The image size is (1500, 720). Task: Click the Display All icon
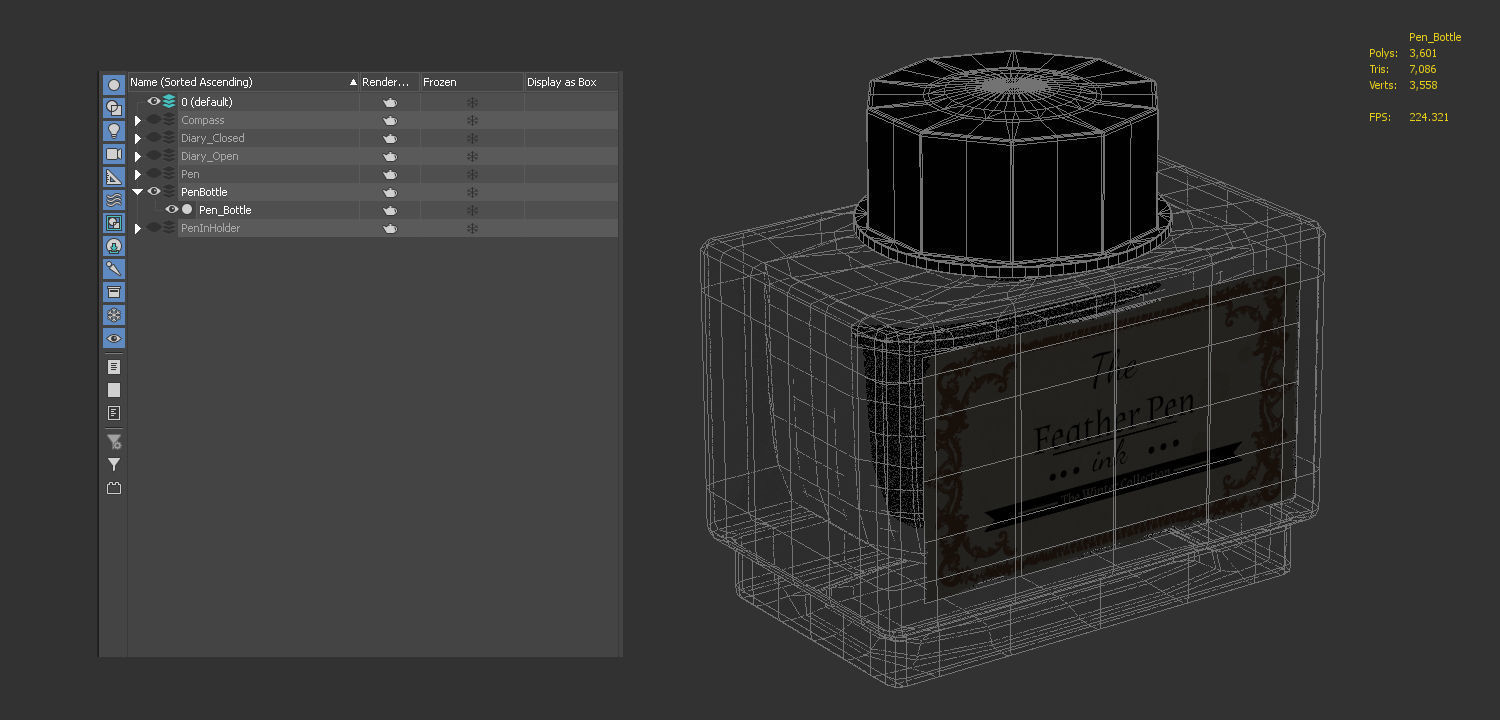point(114,367)
